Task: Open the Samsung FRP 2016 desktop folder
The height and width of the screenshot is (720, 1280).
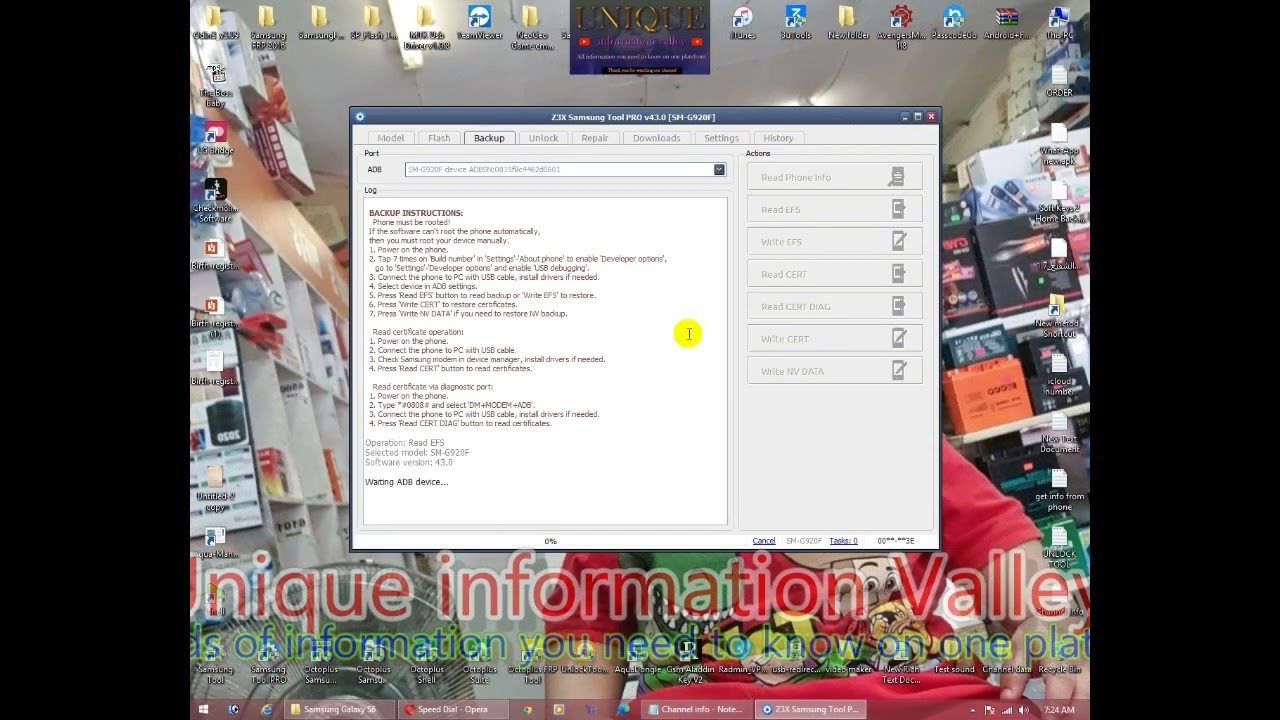Action: coord(268,26)
